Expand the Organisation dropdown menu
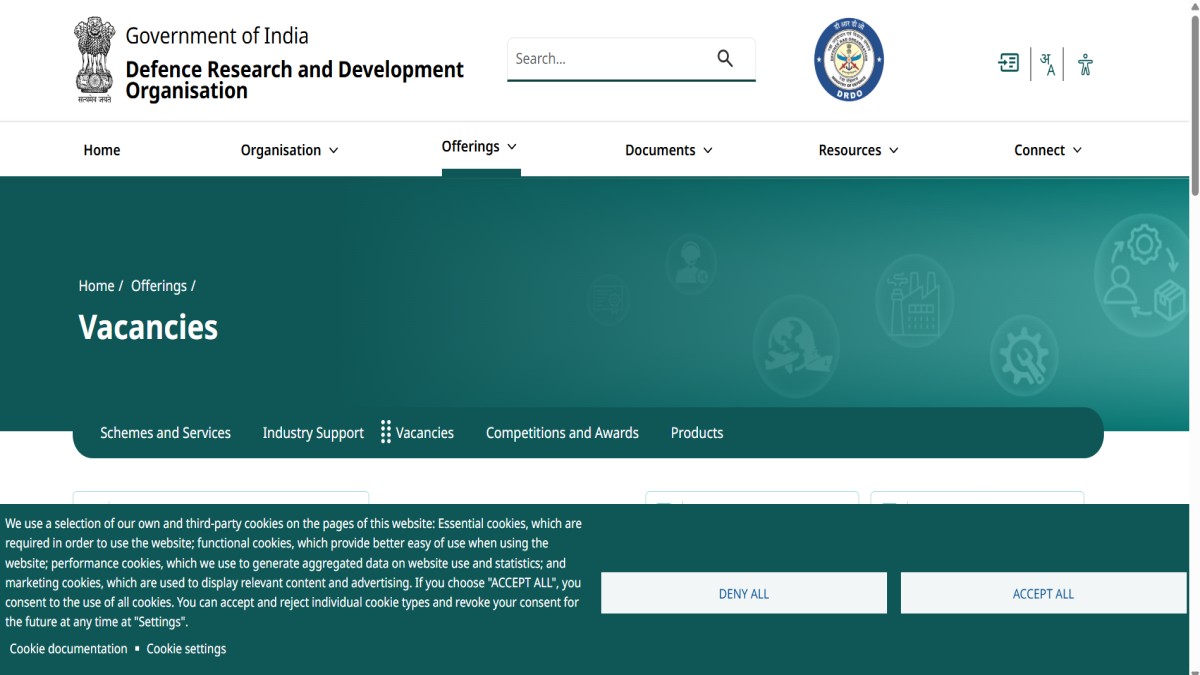Image resolution: width=1200 pixels, height=675 pixels. [289, 150]
